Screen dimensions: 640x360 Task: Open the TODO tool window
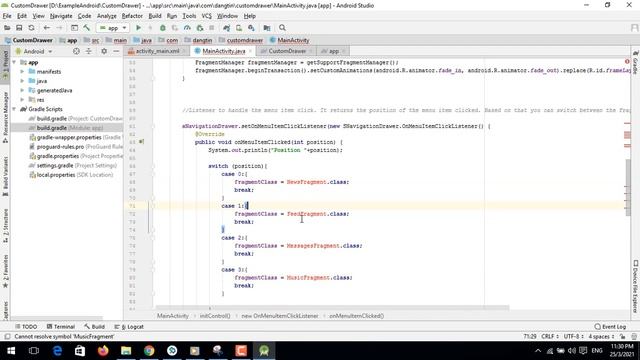26,327
